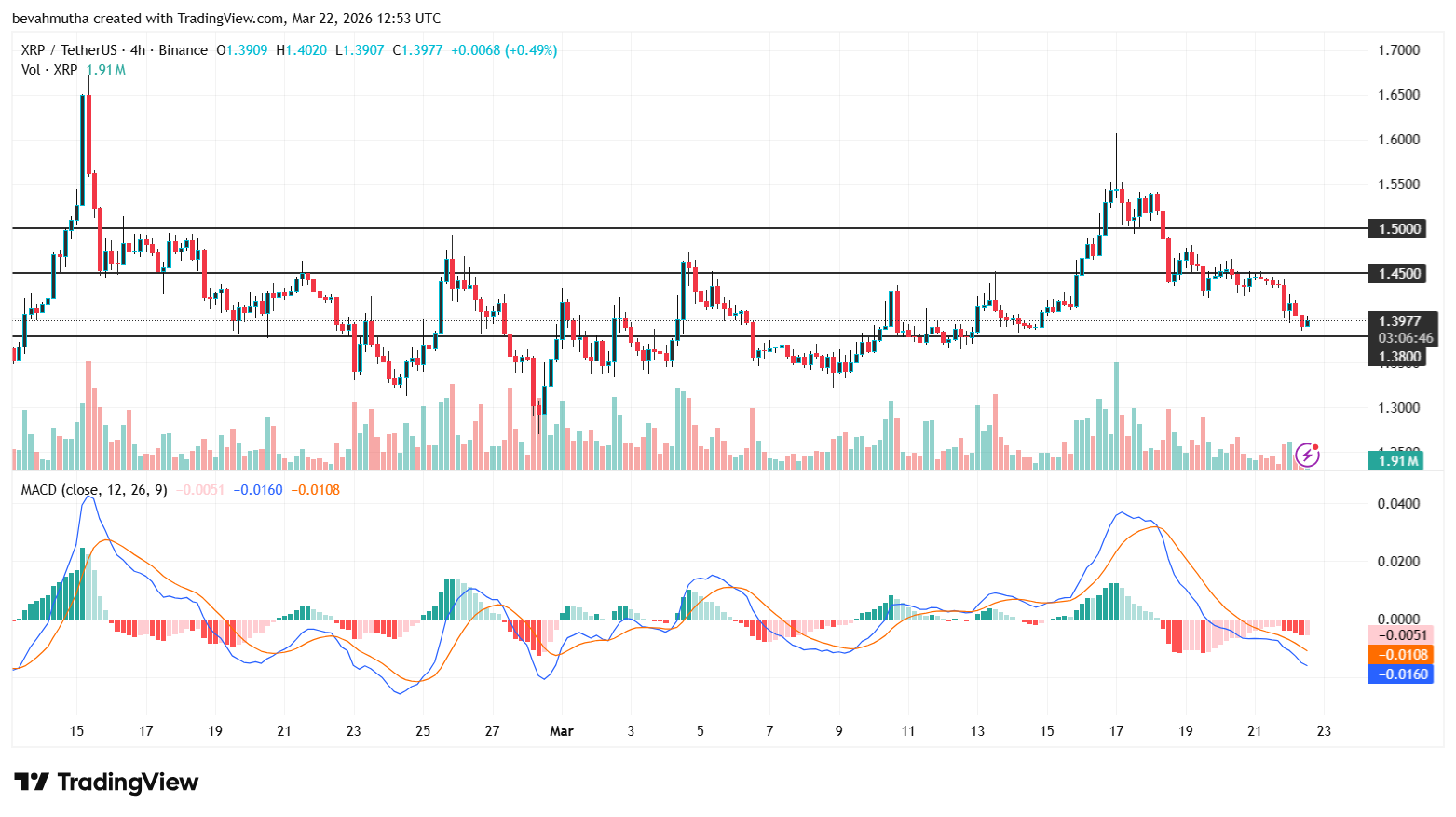Screen dimensions: 1456x817
Task: Click the blue -0.0160 MACD line value
Action: point(1402,674)
